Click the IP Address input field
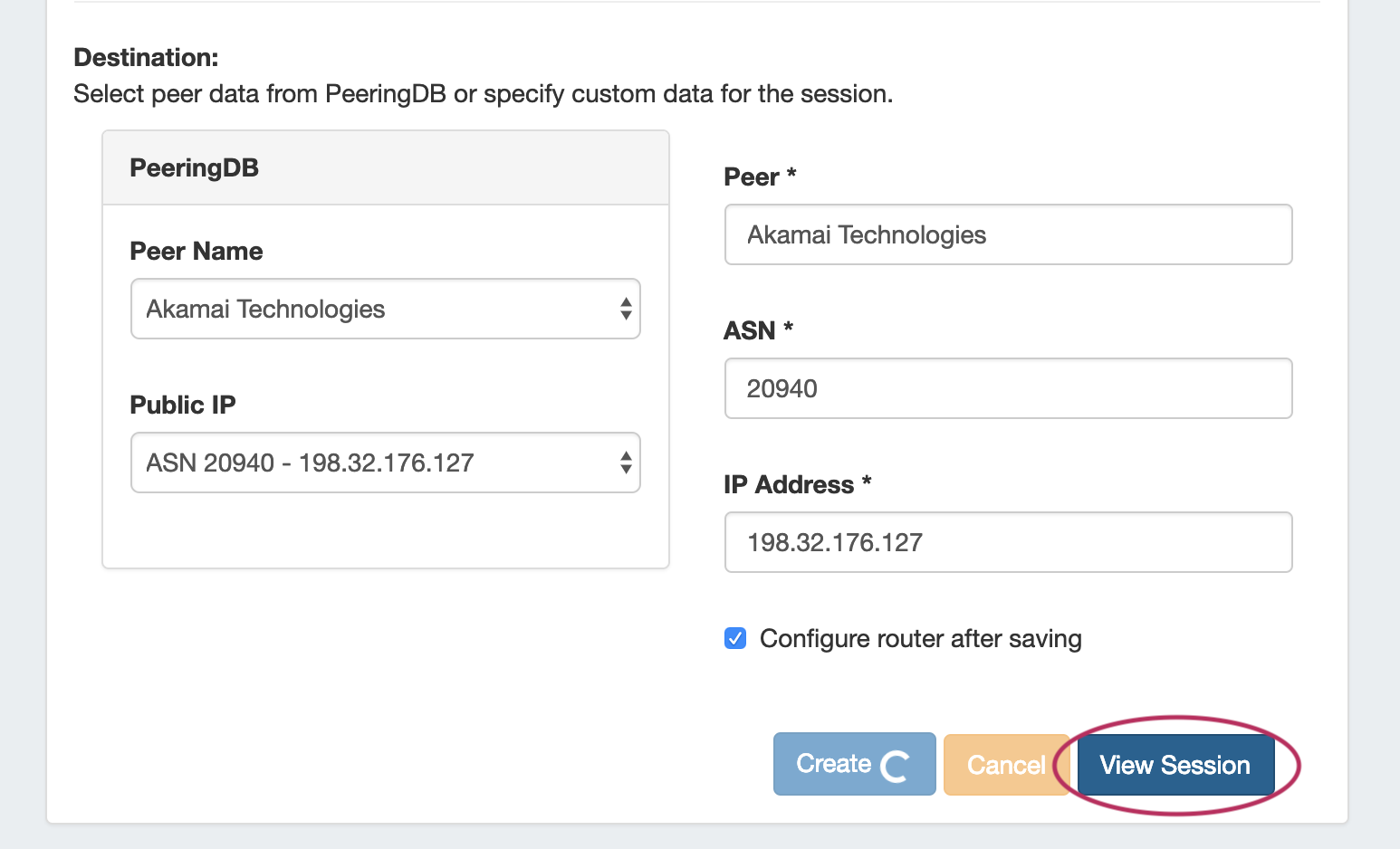Screen dimensions: 1400x849 (1008, 542)
